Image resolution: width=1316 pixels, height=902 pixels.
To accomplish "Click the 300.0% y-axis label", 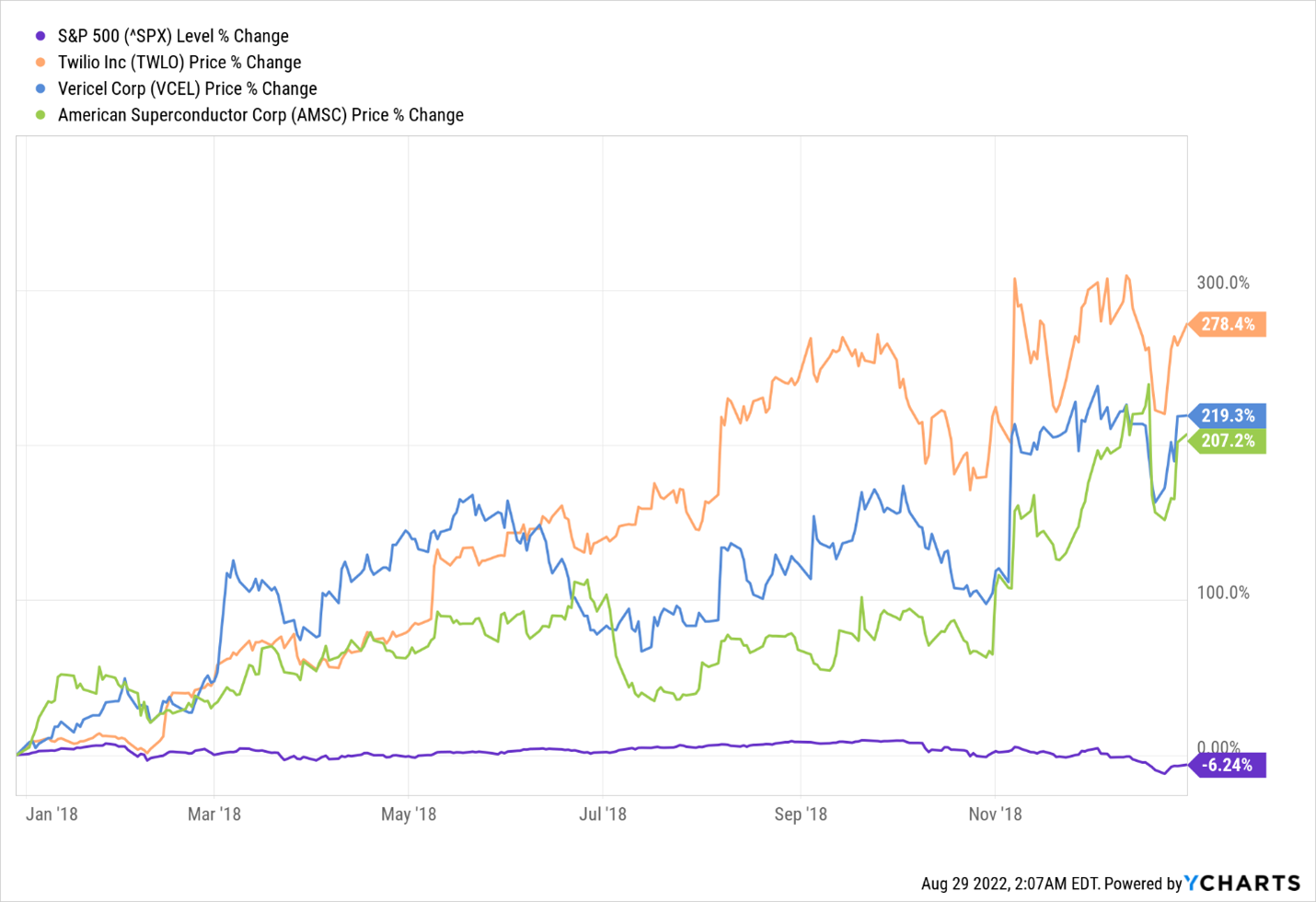I will tap(1223, 283).
